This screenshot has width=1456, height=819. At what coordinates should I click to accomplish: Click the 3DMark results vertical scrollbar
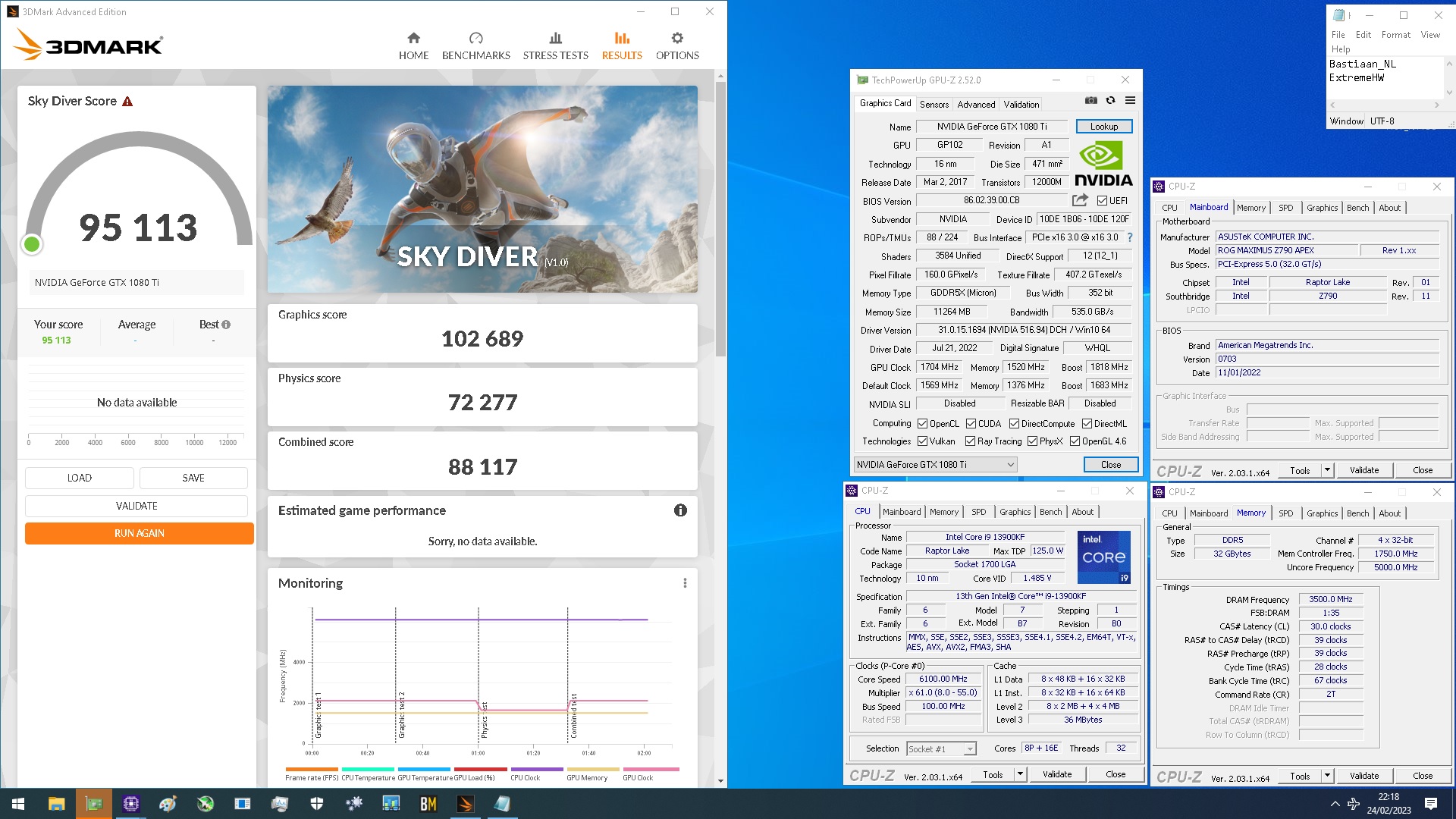(x=720, y=220)
